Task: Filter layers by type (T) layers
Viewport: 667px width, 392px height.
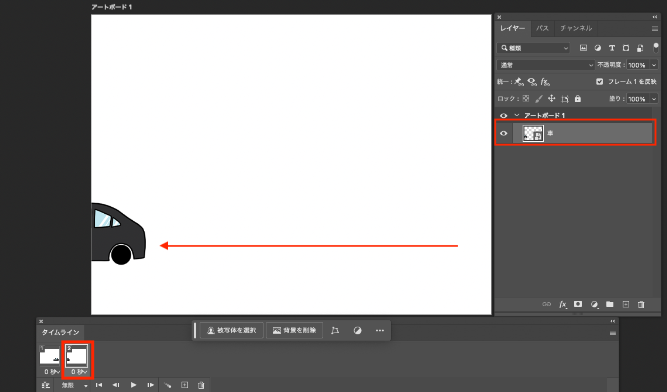Action: pyautogui.click(x=612, y=48)
